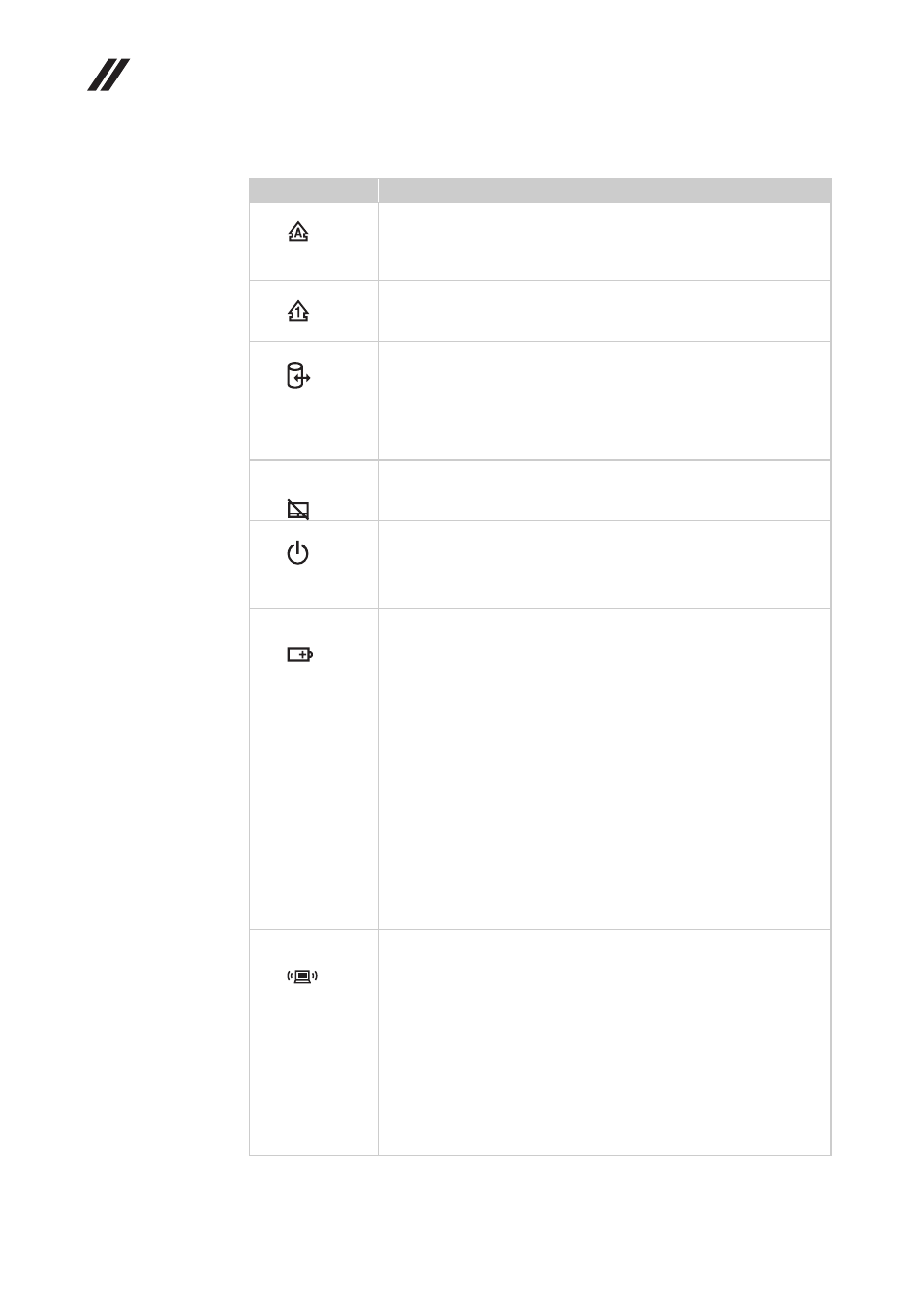The width and height of the screenshot is (924, 1309).
Task: Click description cell beside hard drive icon
Action: click(604, 400)
